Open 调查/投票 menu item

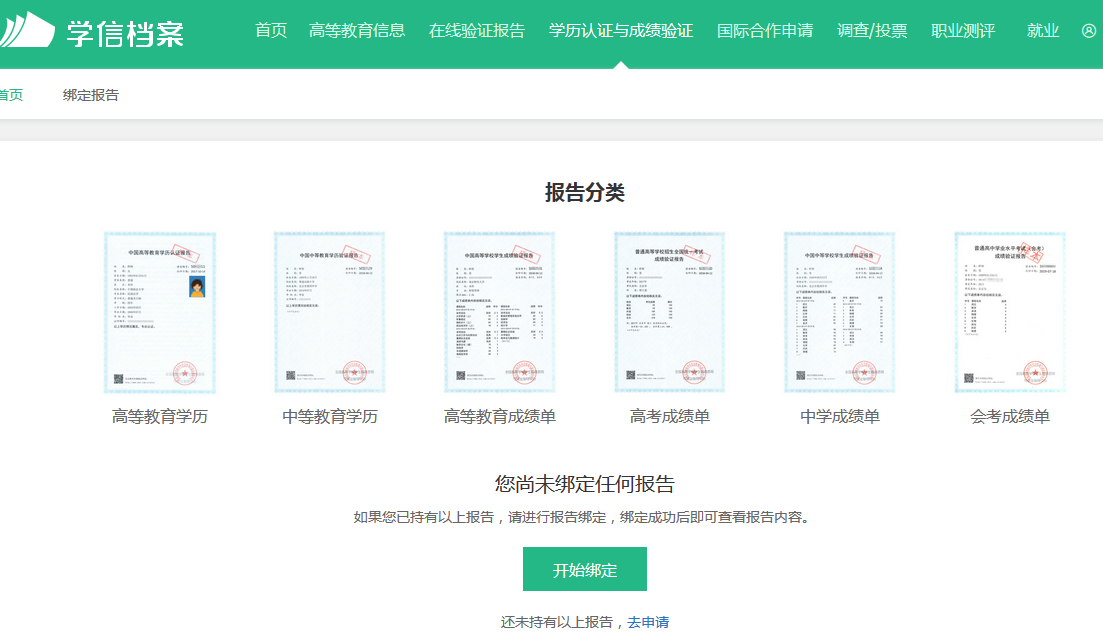[872, 31]
